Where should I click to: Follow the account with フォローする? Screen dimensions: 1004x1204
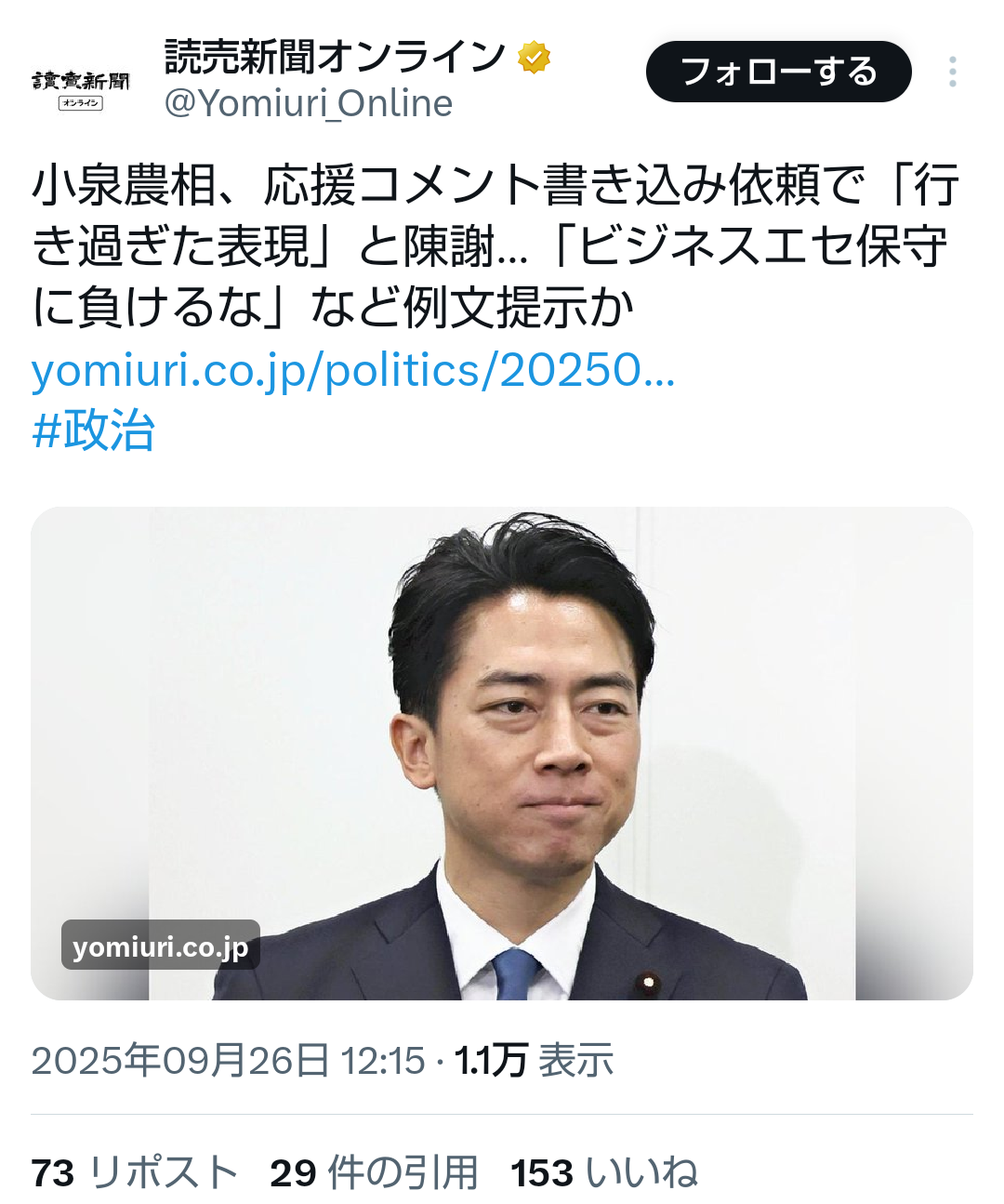[x=779, y=72]
